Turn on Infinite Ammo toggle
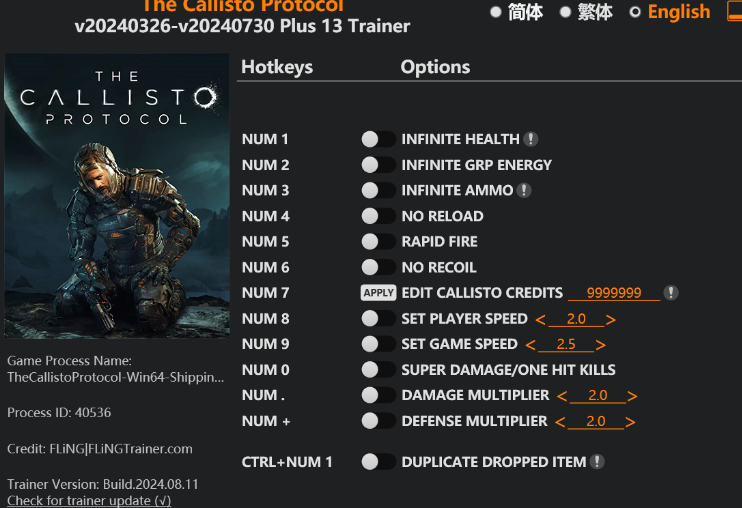The image size is (742, 508). (x=378, y=190)
